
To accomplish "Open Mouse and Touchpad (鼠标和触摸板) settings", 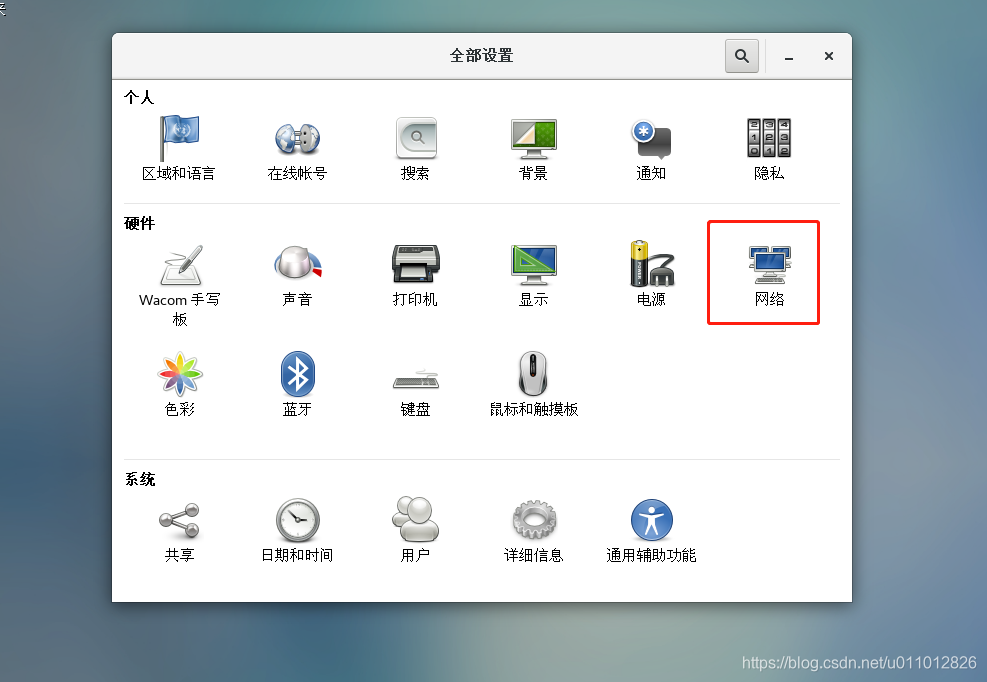I will (533, 384).
